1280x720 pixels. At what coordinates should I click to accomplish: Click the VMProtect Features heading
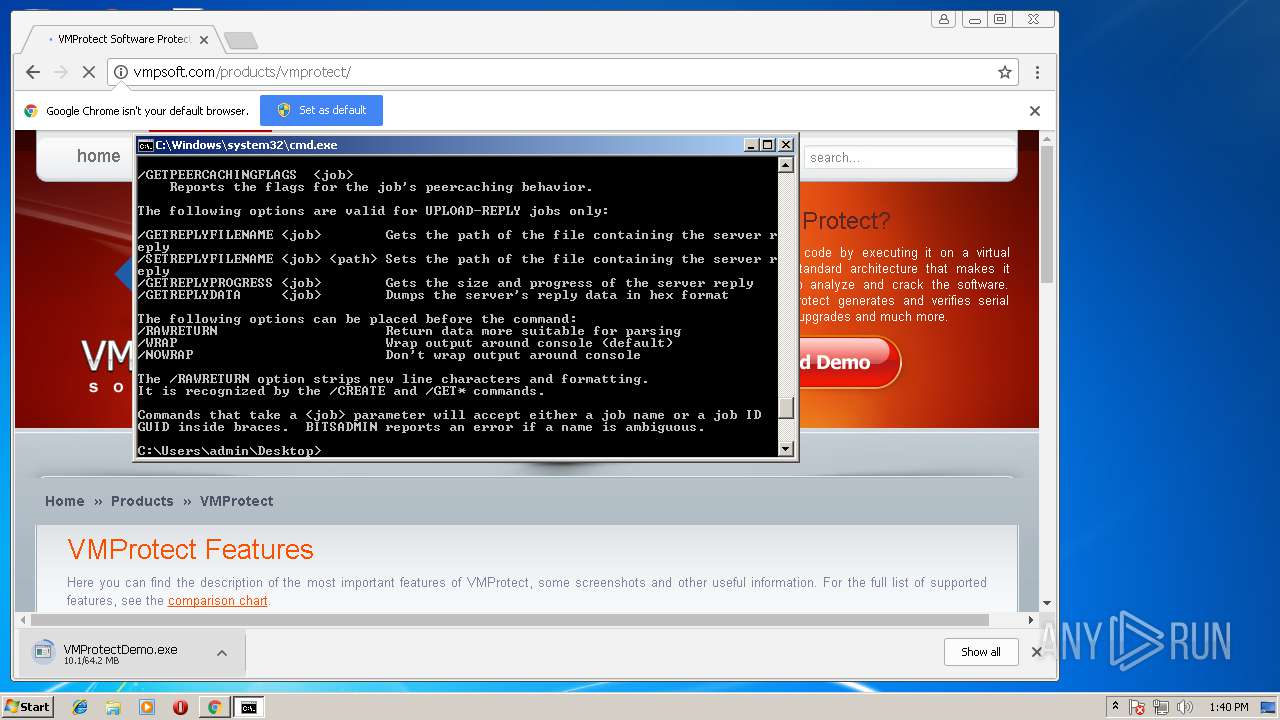pyautogui.click(x=191, y=549)
